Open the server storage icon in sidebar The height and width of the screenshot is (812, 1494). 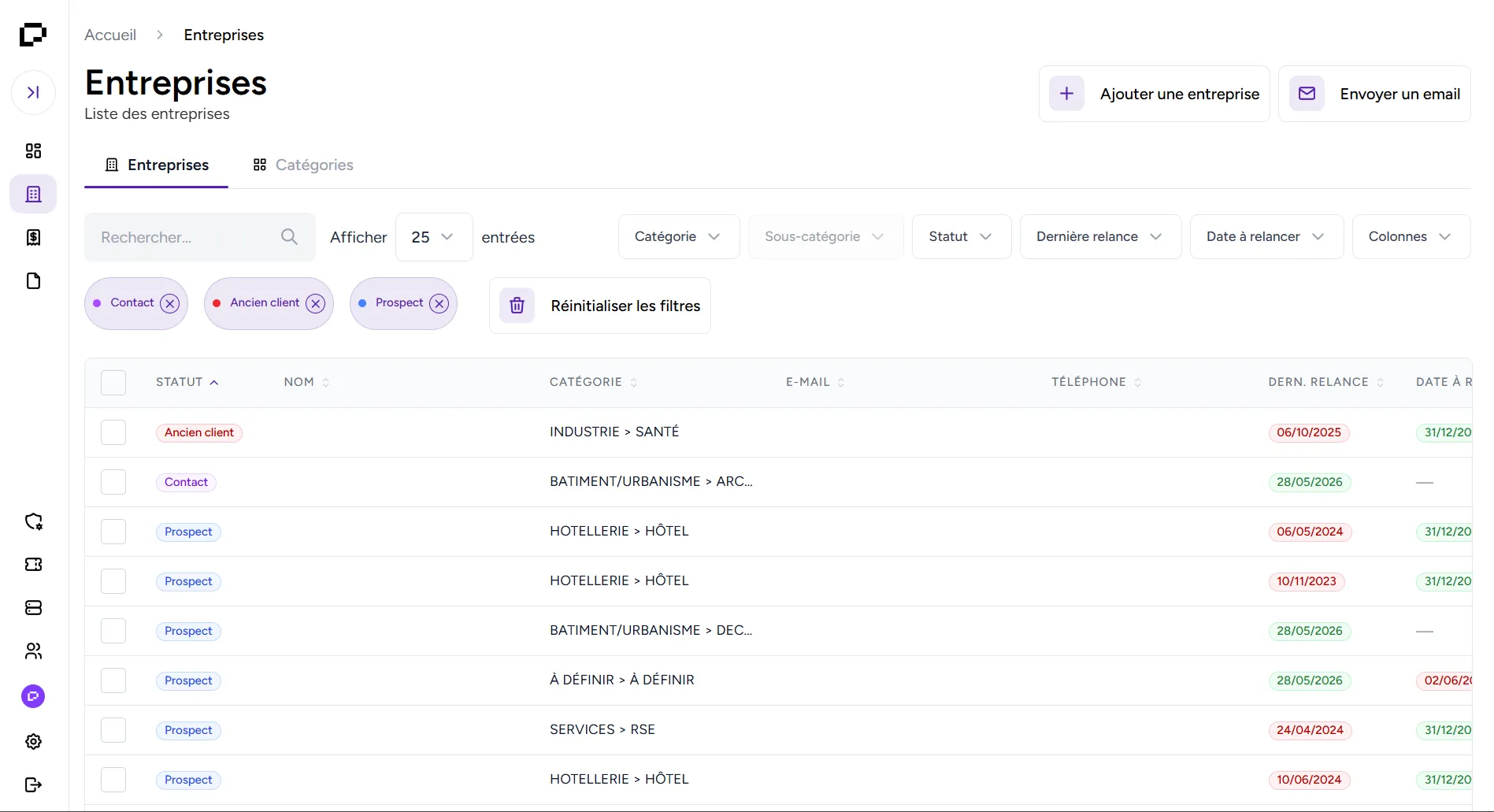pyautogui.click(x=33, y=607)
